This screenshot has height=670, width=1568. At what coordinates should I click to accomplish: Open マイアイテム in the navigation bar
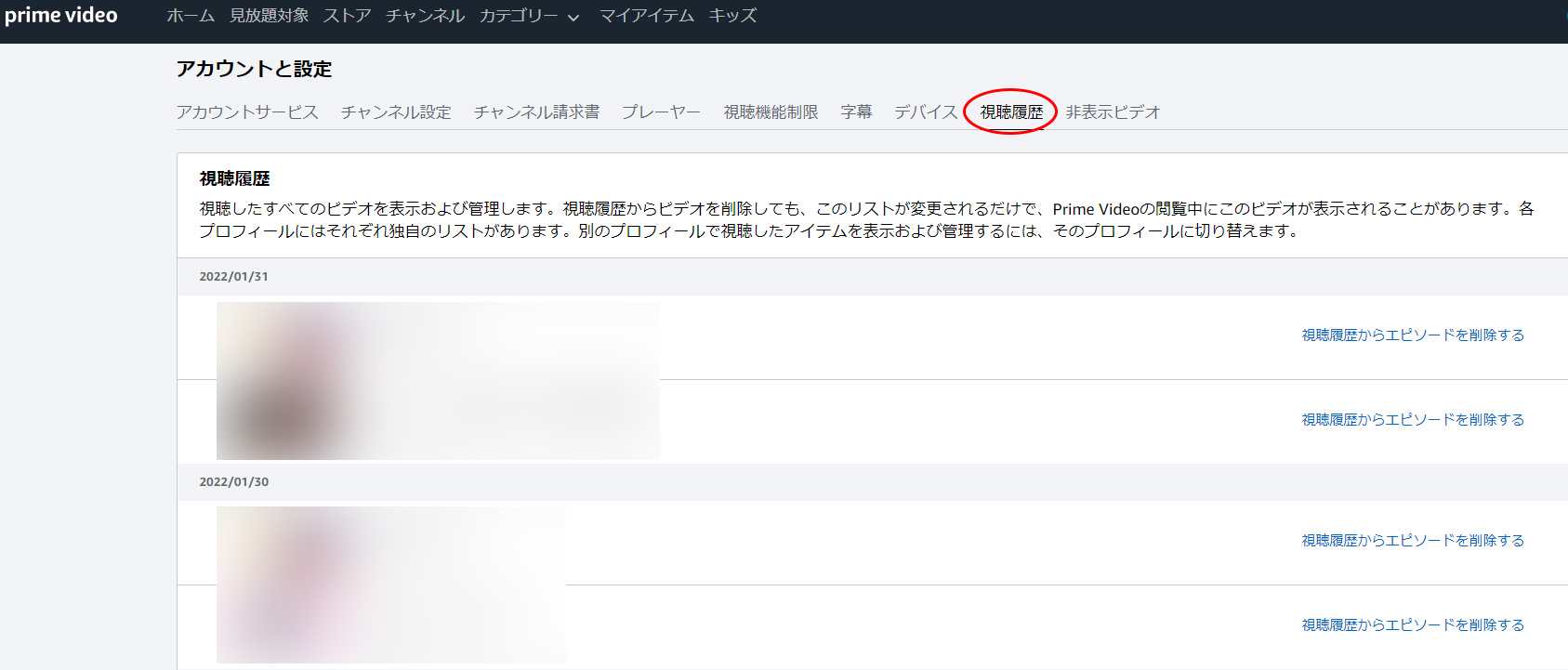tap(647, 16)
